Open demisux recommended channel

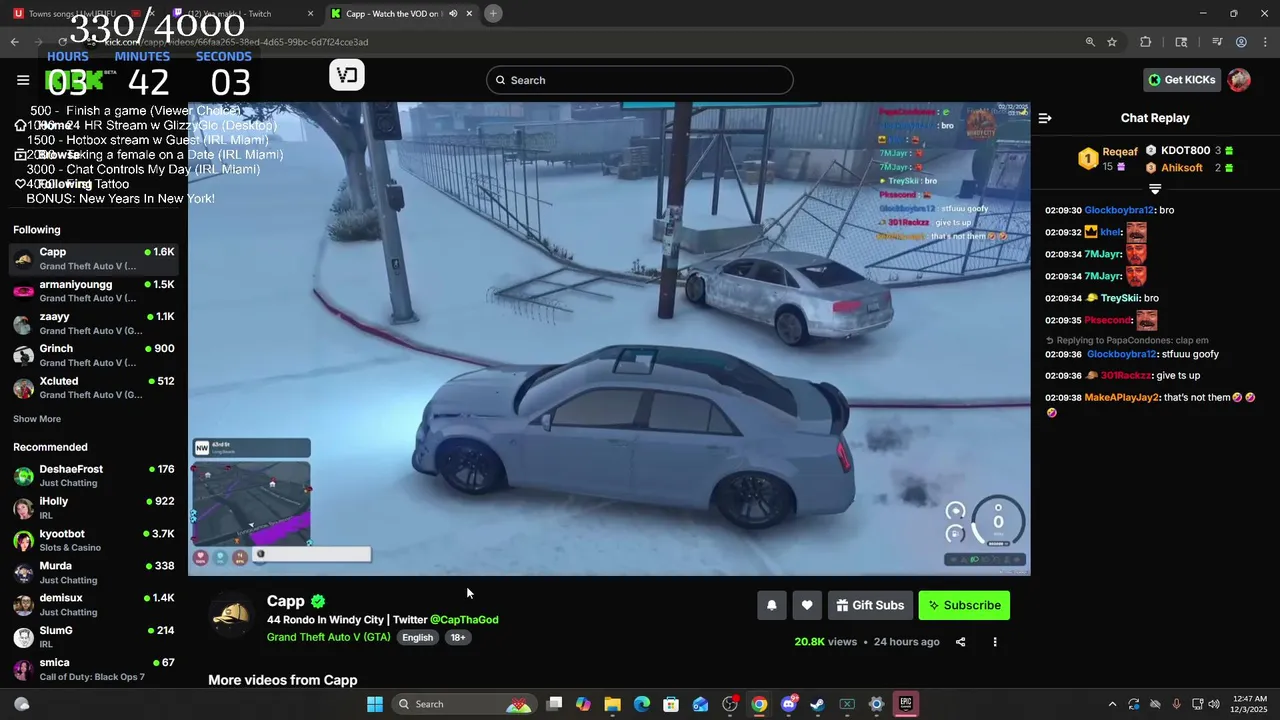tap(94, 605)
